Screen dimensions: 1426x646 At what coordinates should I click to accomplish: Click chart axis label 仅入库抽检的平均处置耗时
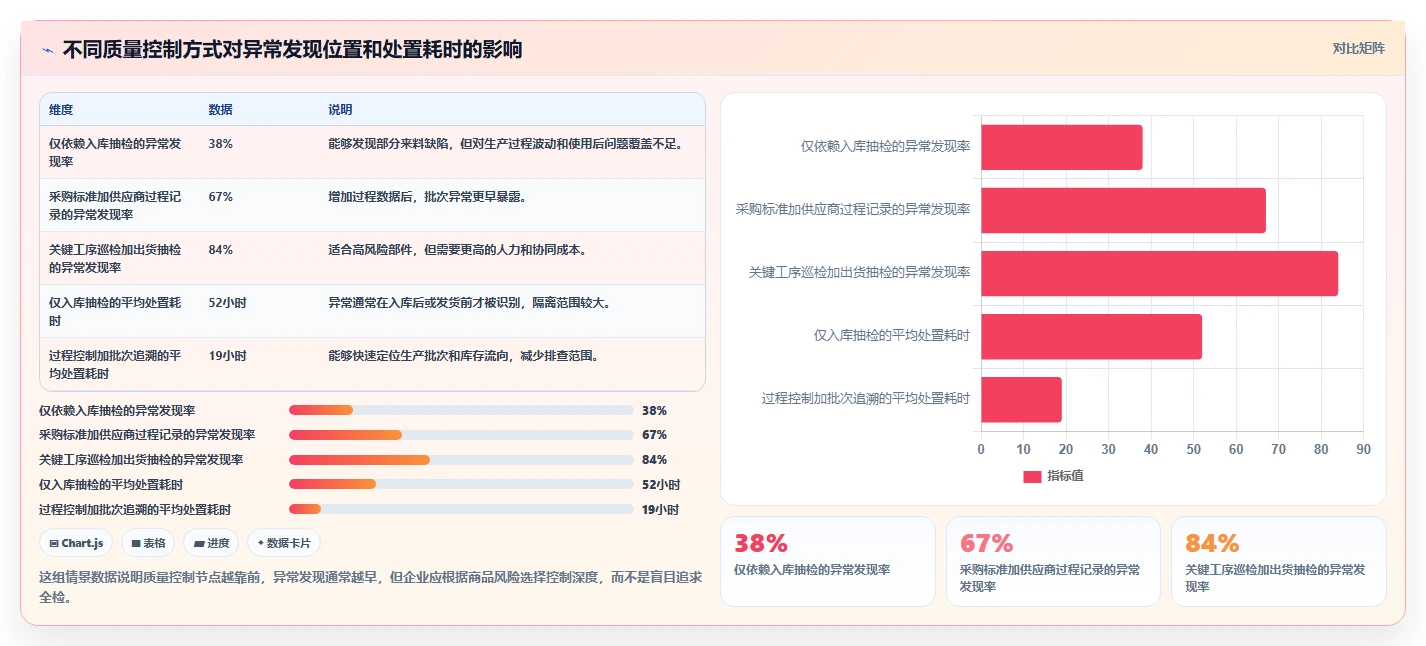892,336
